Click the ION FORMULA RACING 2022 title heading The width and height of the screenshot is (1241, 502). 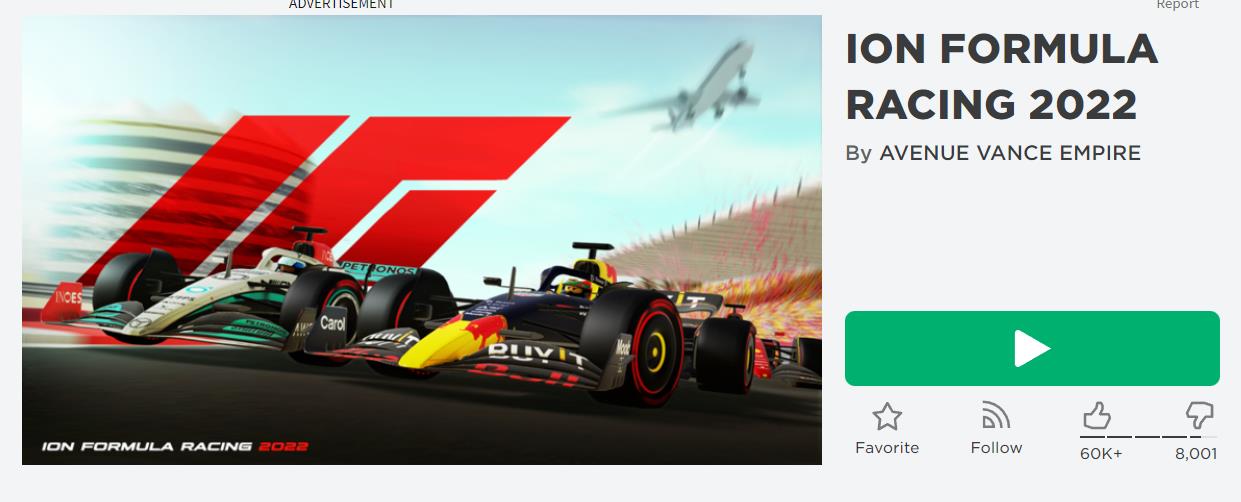[x=1002, y=77]
